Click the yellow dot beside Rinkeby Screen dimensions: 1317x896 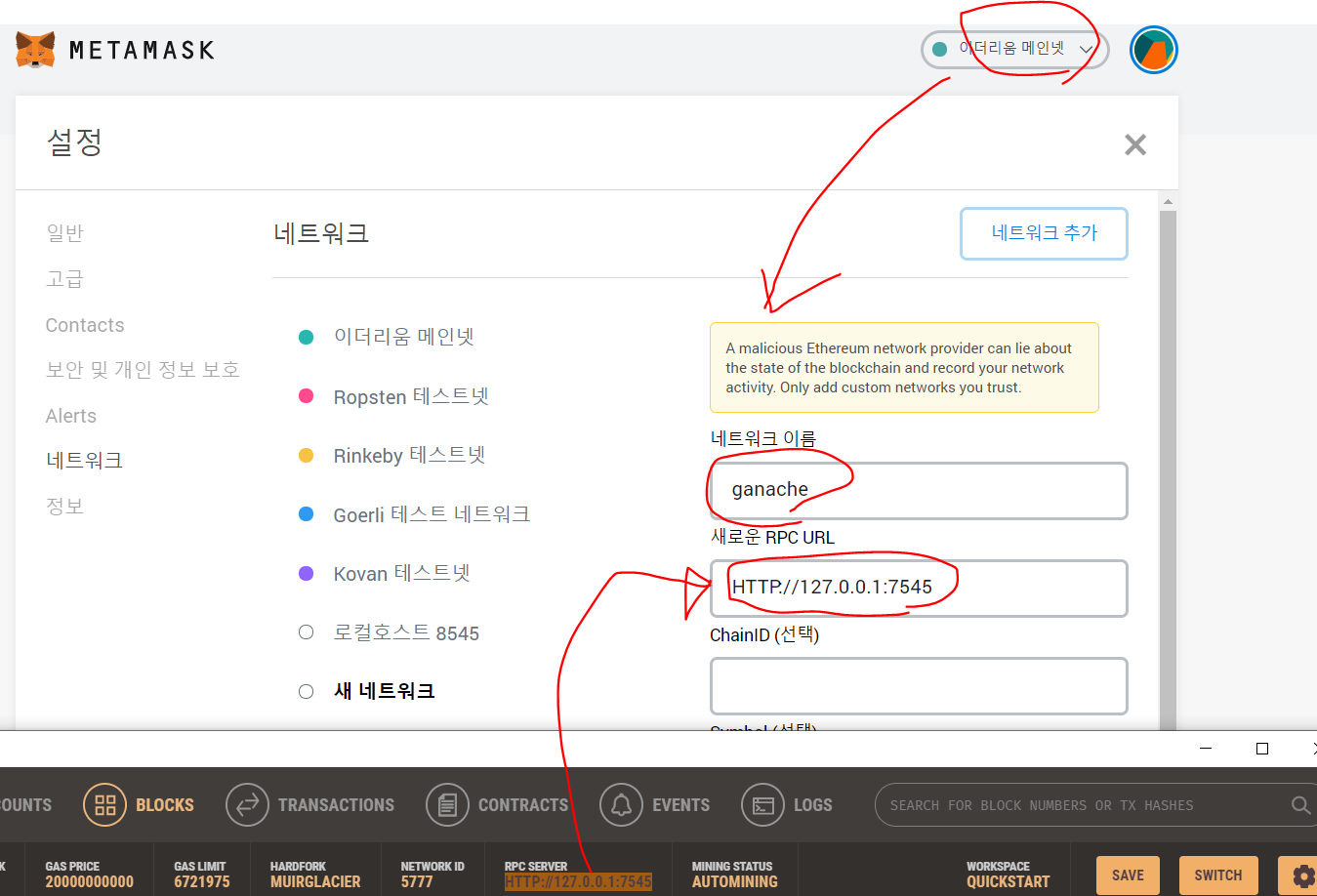click(x=306, y=455)
